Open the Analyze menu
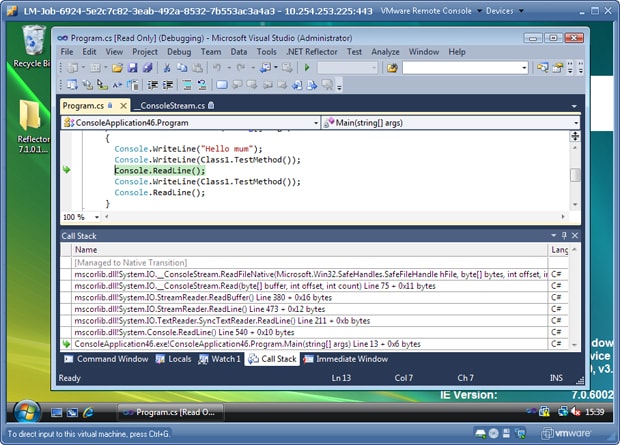Screen dimensions: 620x445 [385, 52]
